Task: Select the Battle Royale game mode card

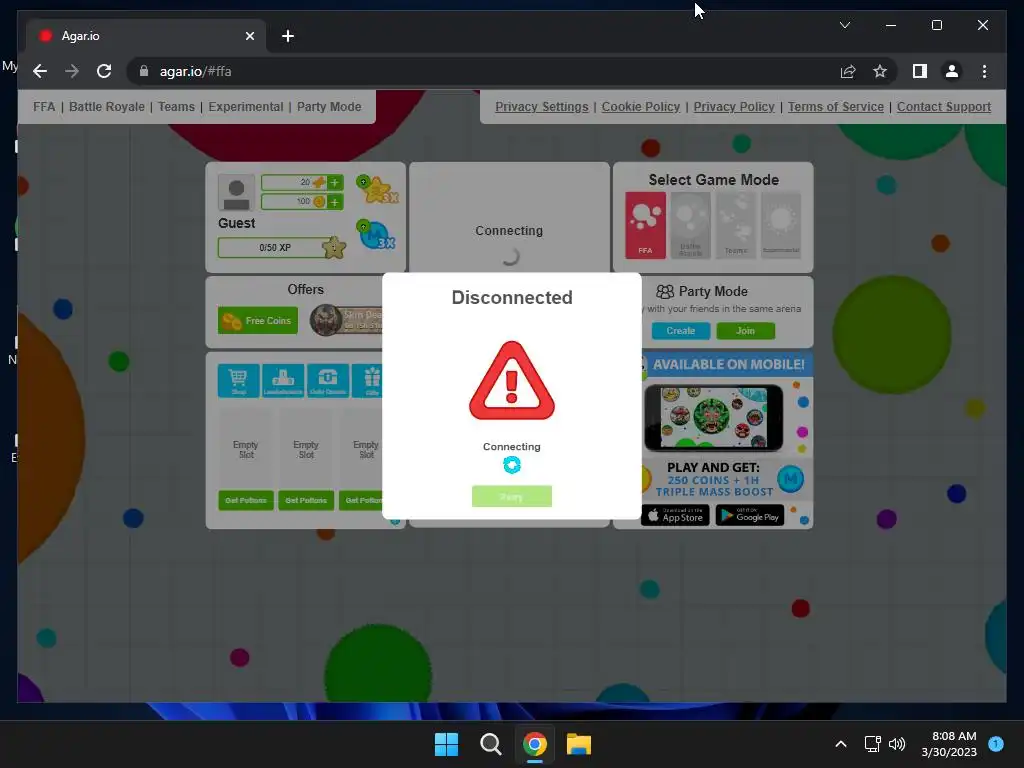Action: 690,225
